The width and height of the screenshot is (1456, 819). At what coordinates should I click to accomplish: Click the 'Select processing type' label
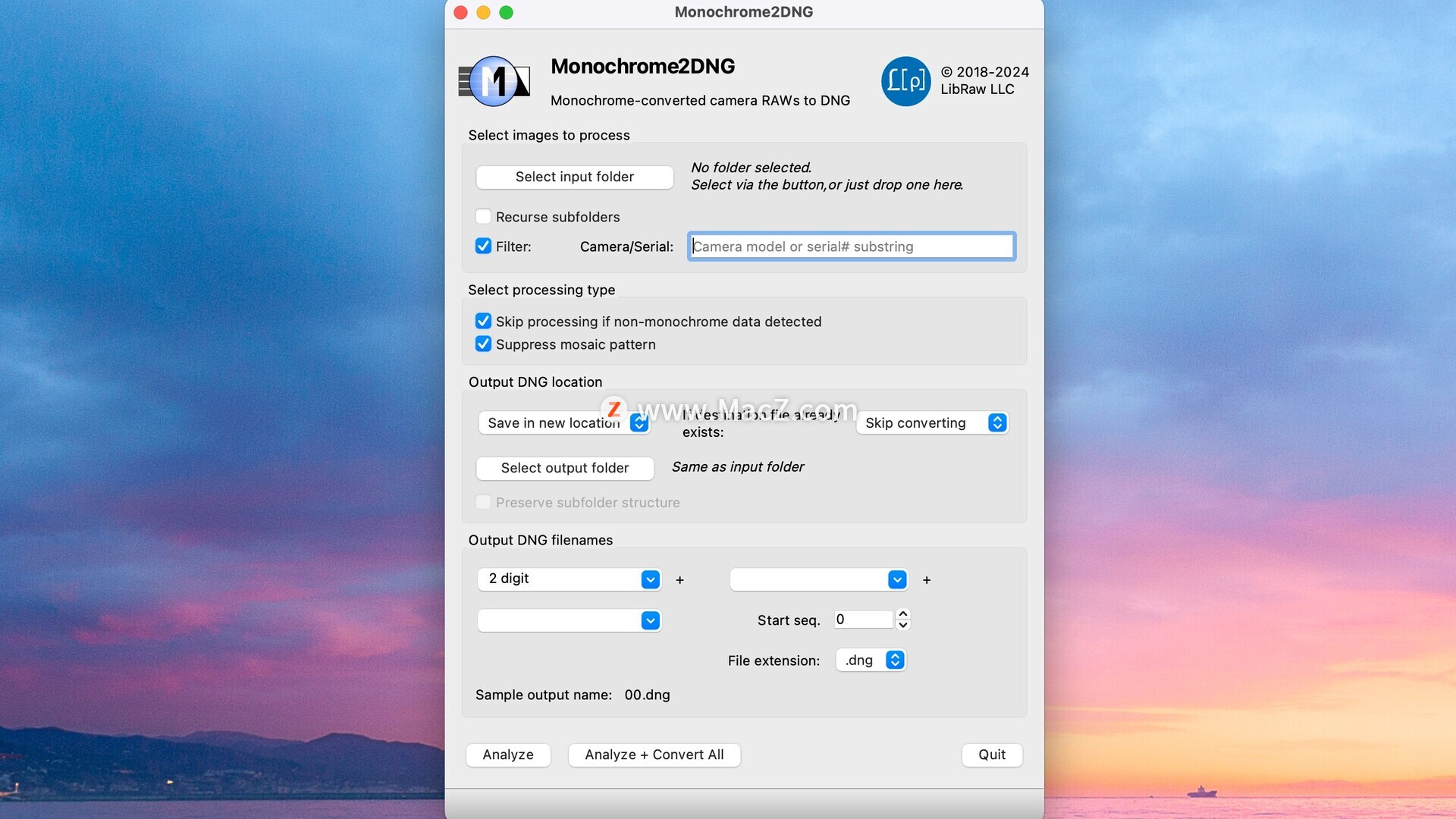pyautogui.click(x=541, y=290)
